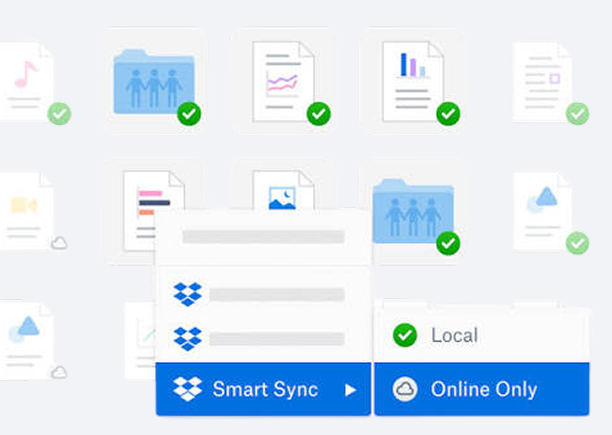Select the shapes file with triangle in middle row
This screenshot has height=435, width=612.
tap(542, 211)
